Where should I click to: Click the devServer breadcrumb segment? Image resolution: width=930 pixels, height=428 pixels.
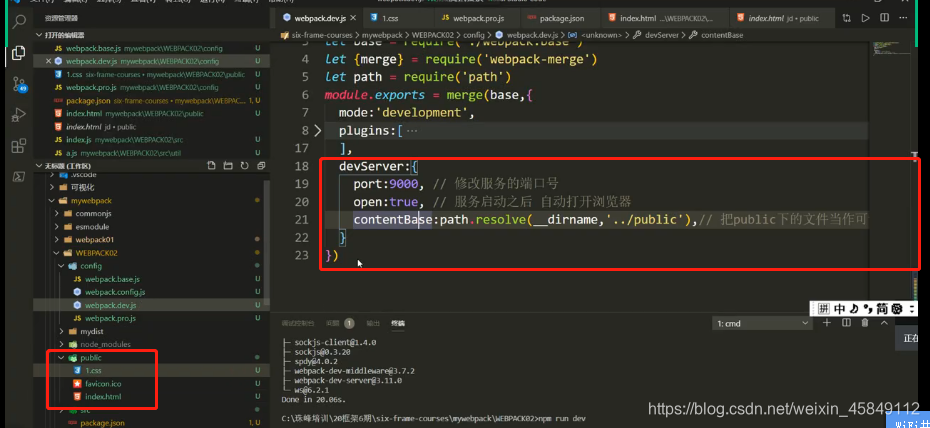661,35
